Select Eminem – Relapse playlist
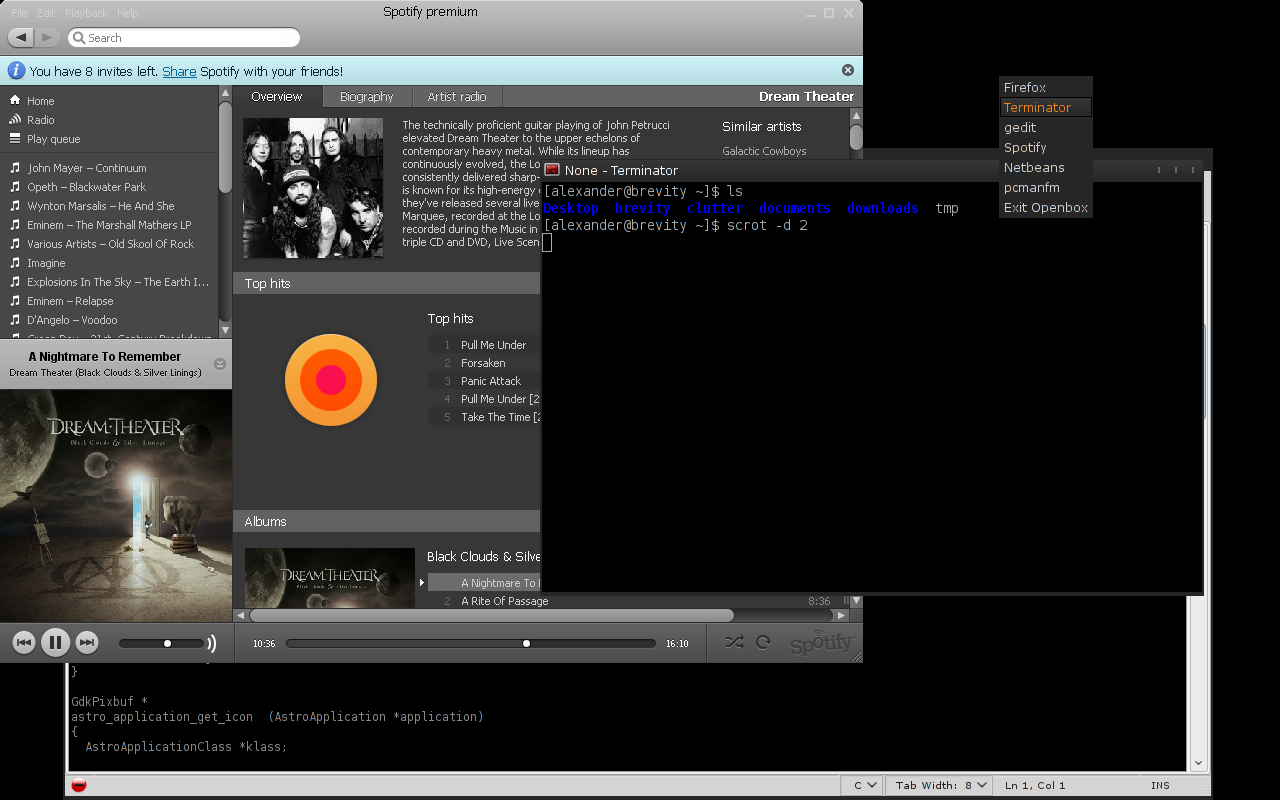The image size is (1280, 800). point(70,301)
